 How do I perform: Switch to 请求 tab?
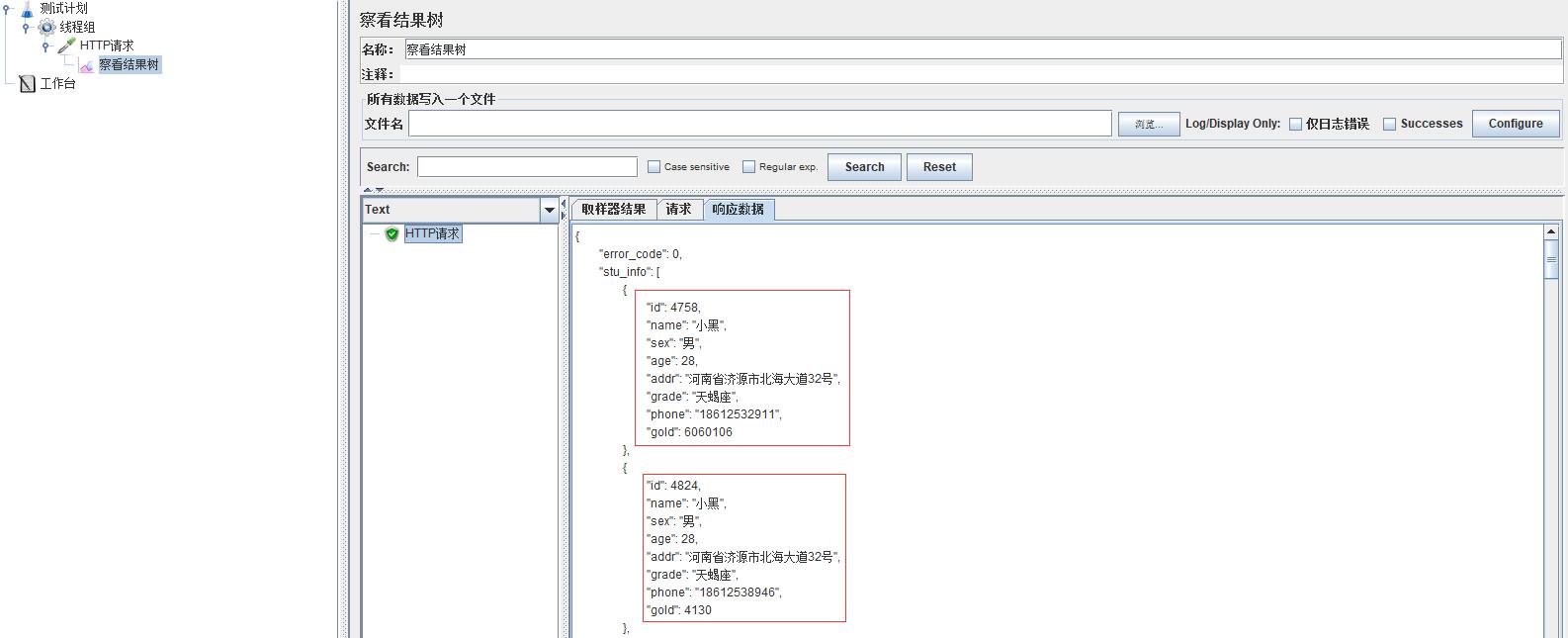tap(678, 210)
